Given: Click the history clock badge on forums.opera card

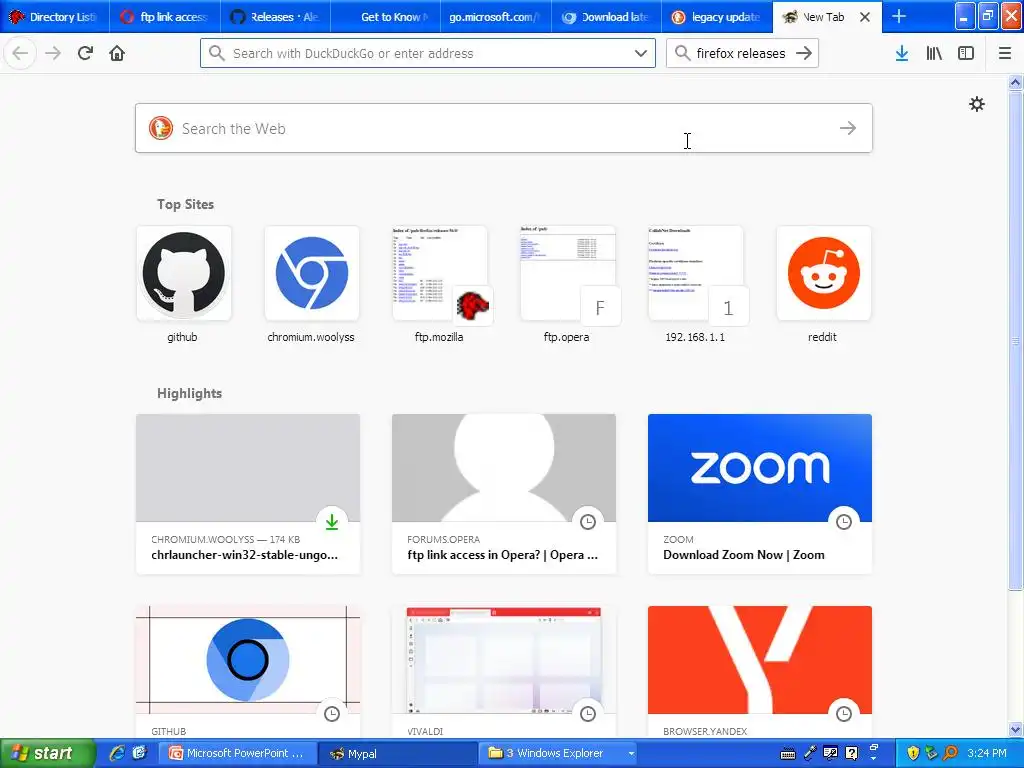Looking at the screenshot, I should [588, 522].
